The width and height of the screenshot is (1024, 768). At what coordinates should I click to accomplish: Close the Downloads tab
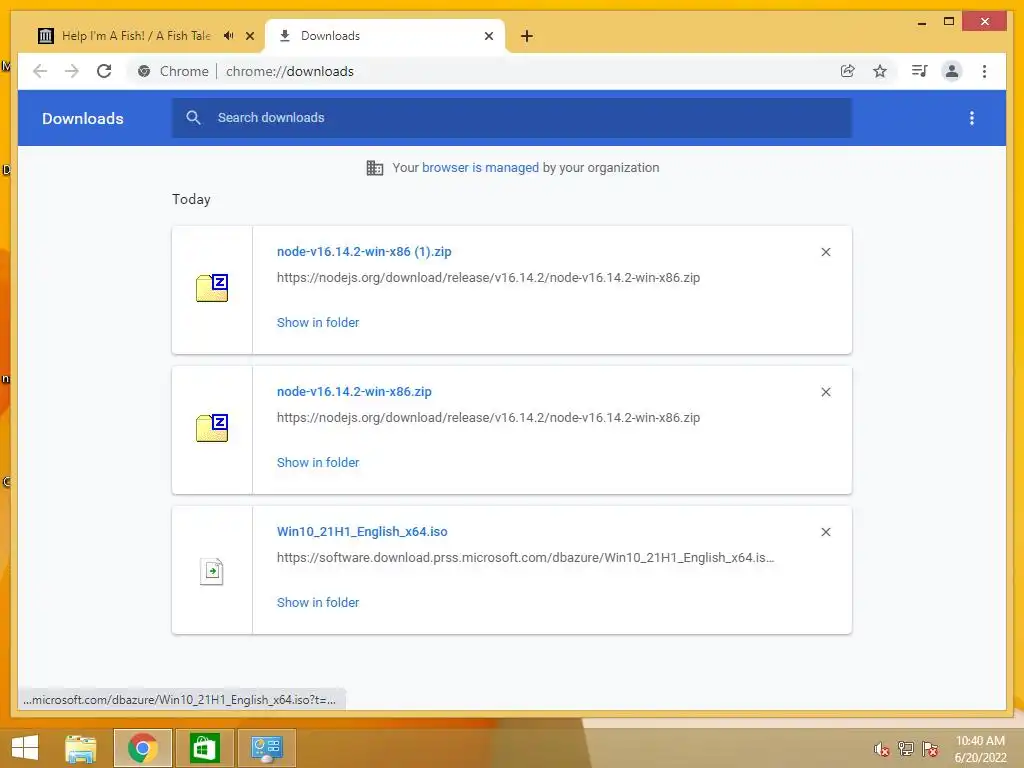click(488, 36)
